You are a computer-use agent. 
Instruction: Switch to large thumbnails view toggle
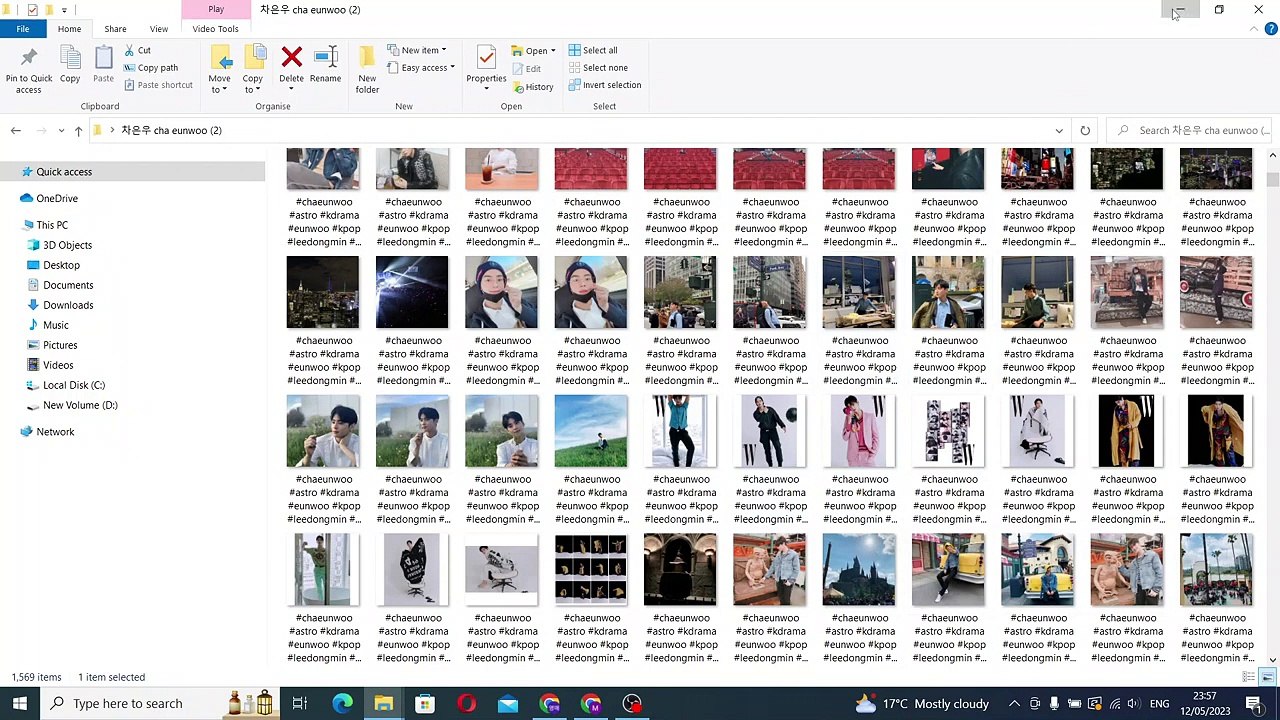(1267, 677)
